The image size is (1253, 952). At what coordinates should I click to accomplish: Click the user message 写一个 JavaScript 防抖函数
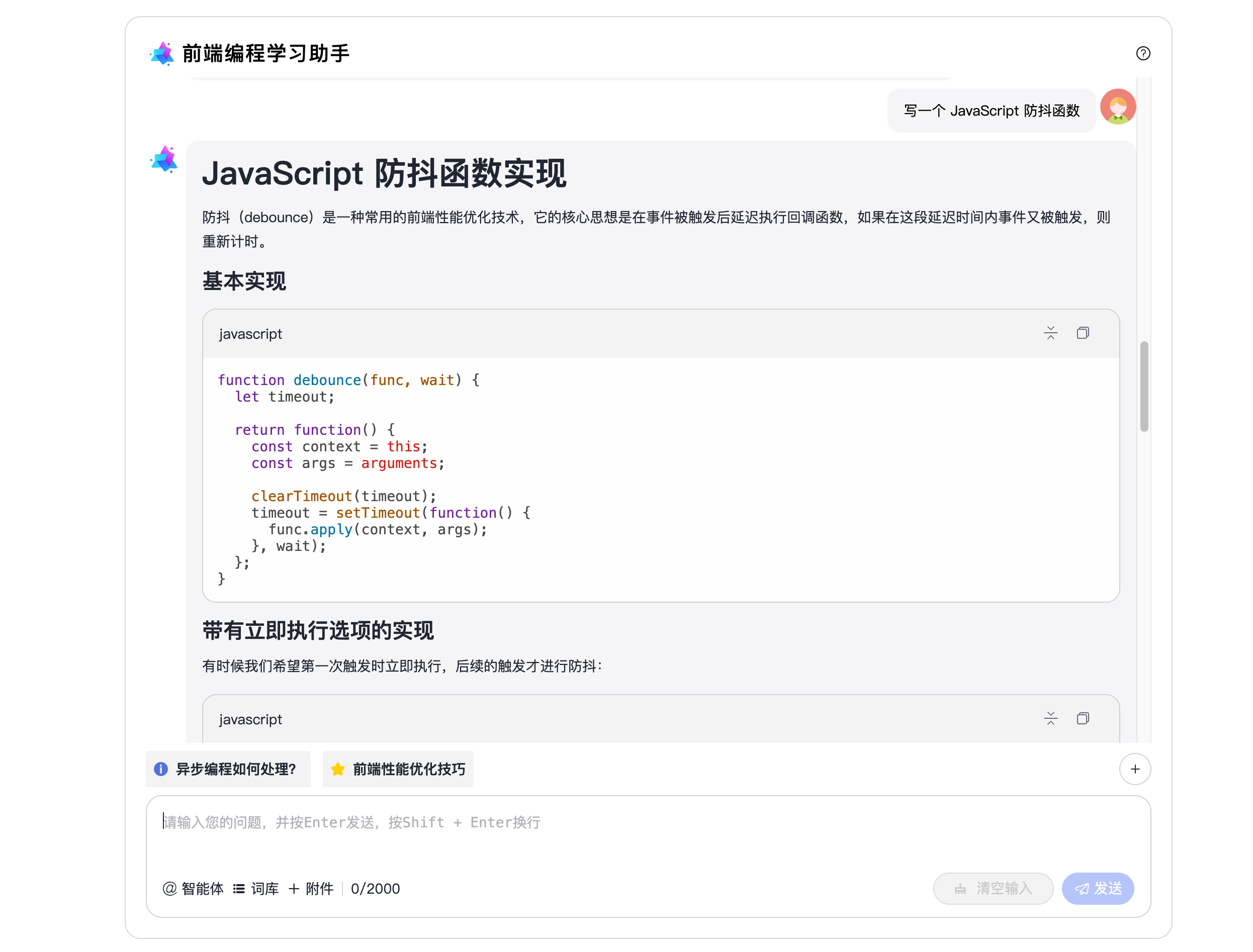pos(991,111)
